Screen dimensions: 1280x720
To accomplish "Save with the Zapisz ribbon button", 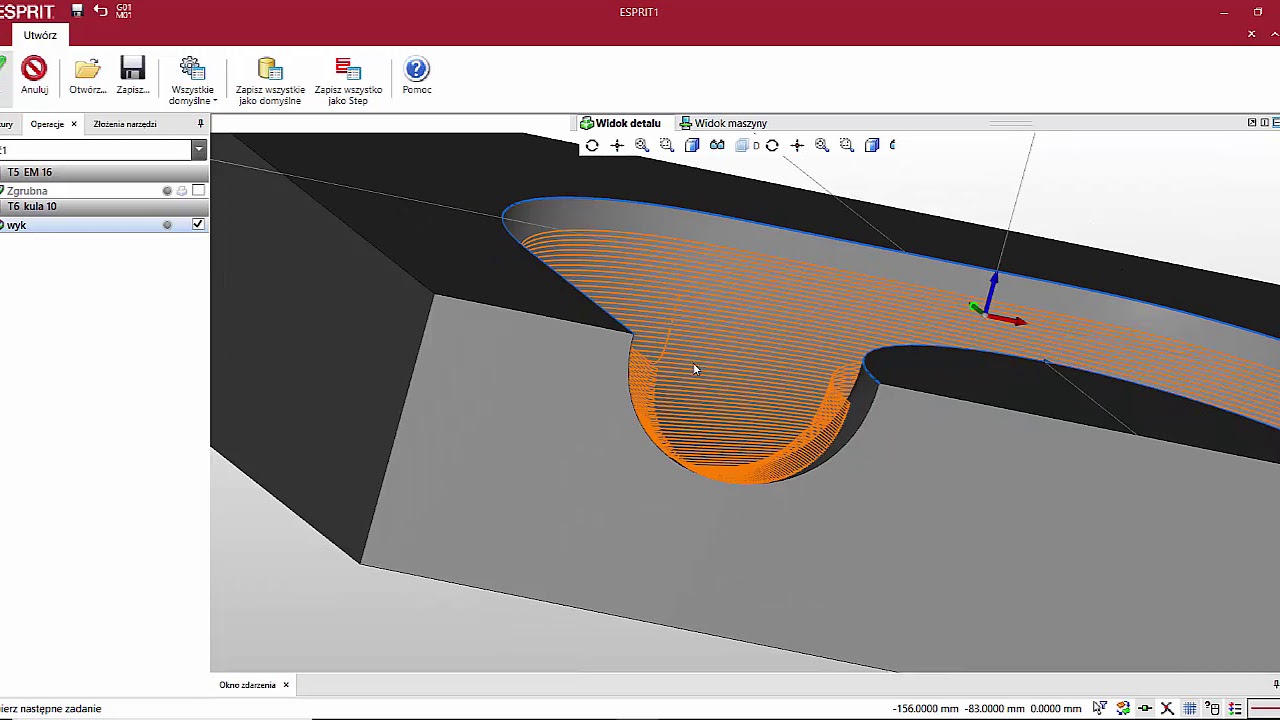I will point(133,76).
